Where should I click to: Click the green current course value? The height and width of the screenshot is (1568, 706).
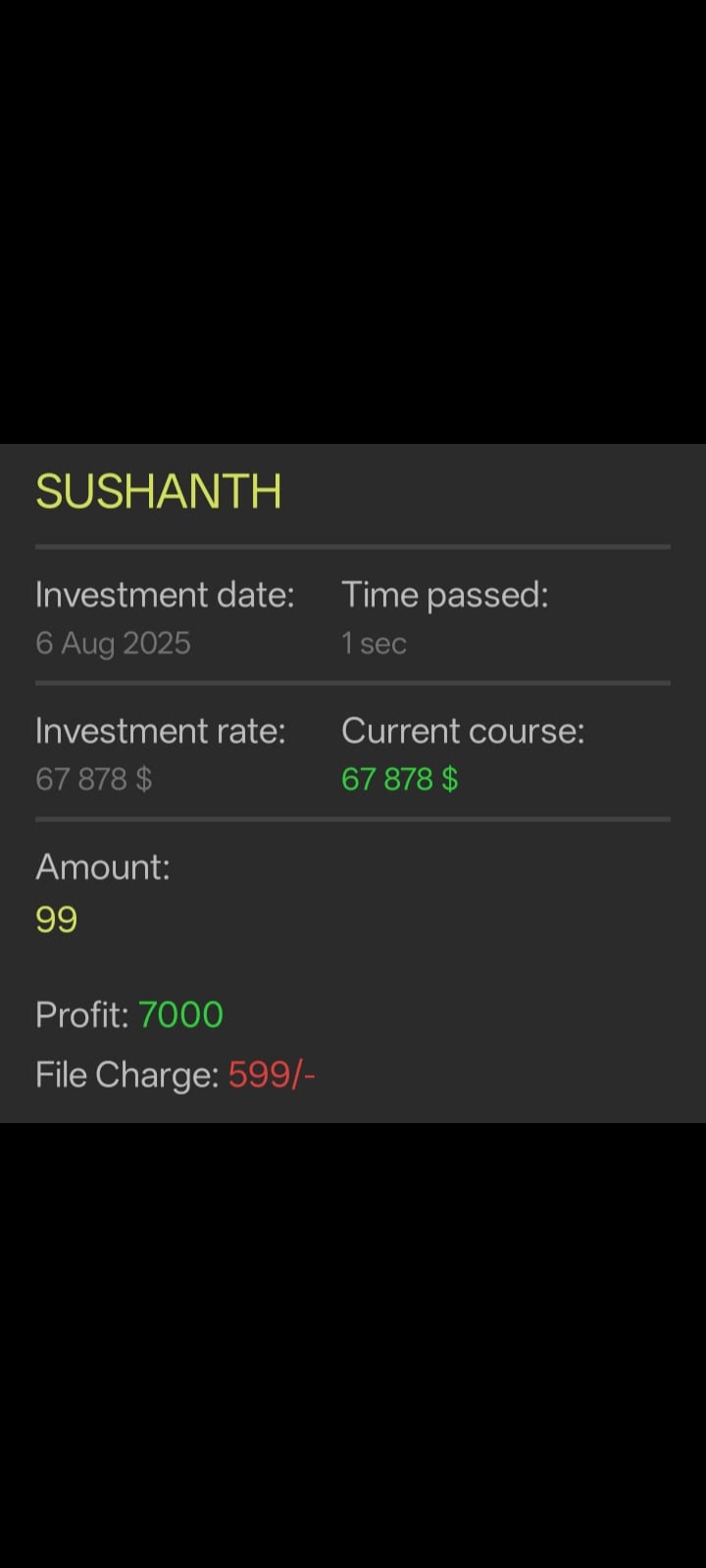pyautogui.click(x=399, y=779)
